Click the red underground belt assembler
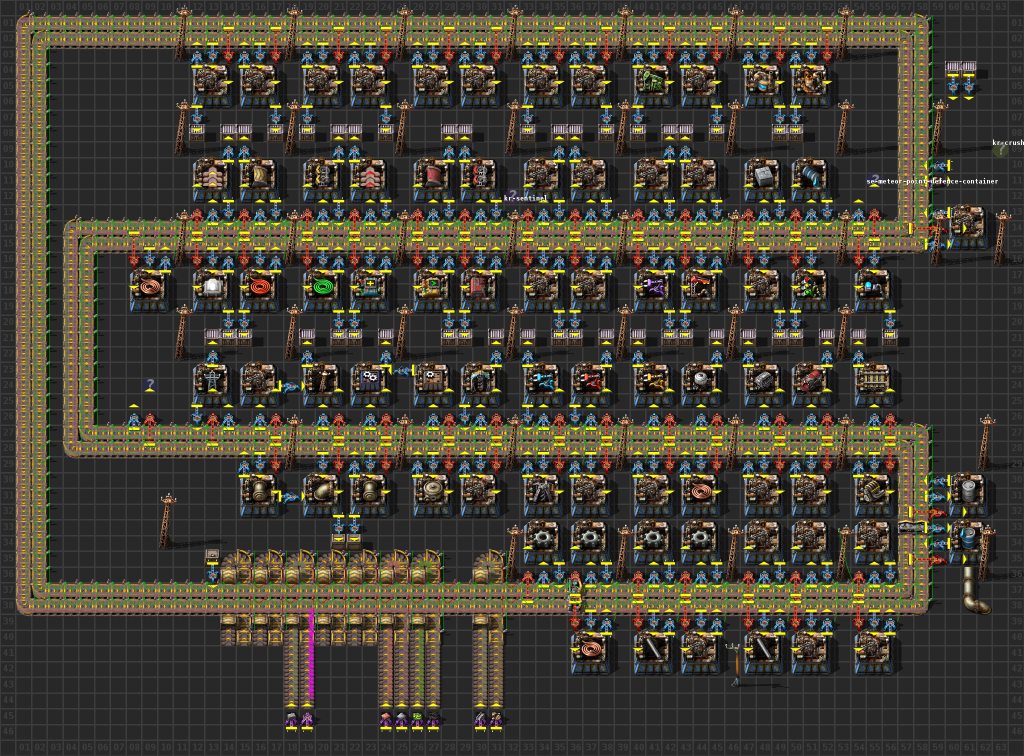This screenshot has width=1024, height=756. [x=432, y=178]
